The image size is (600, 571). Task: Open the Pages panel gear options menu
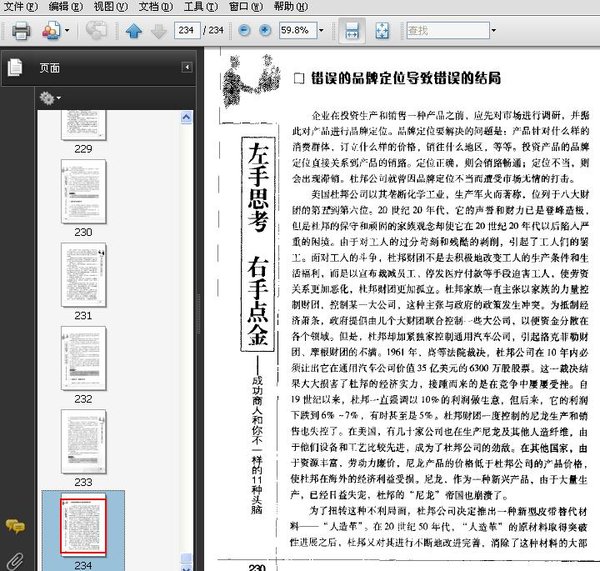point(50,98)
